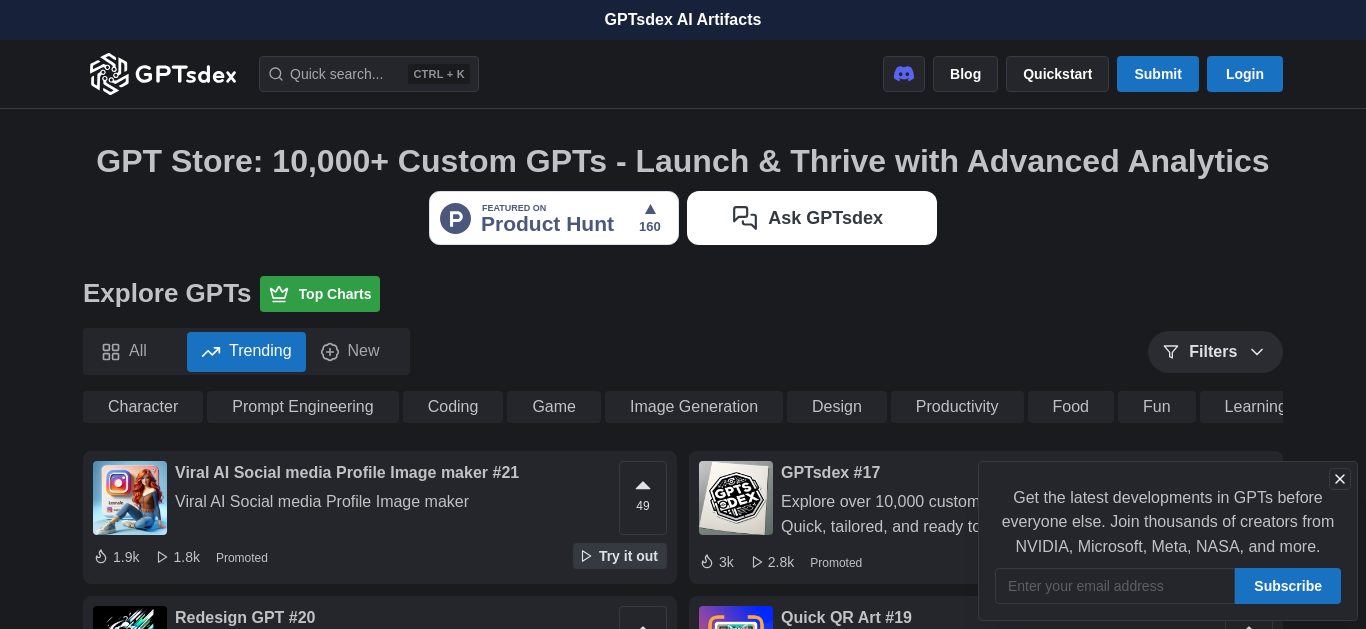Filter by Character category

click(143, 407)
